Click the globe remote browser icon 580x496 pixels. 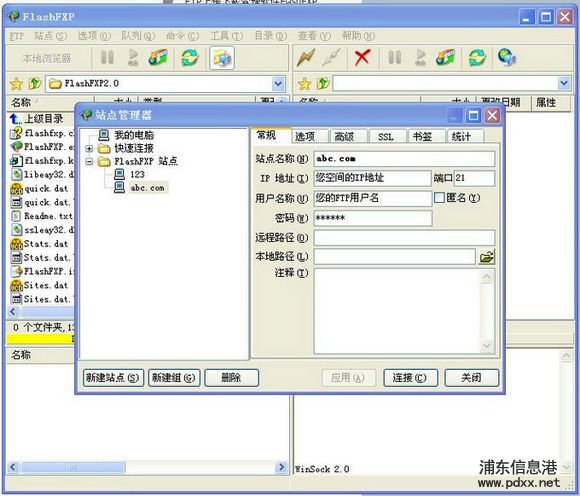click(507, 57)
